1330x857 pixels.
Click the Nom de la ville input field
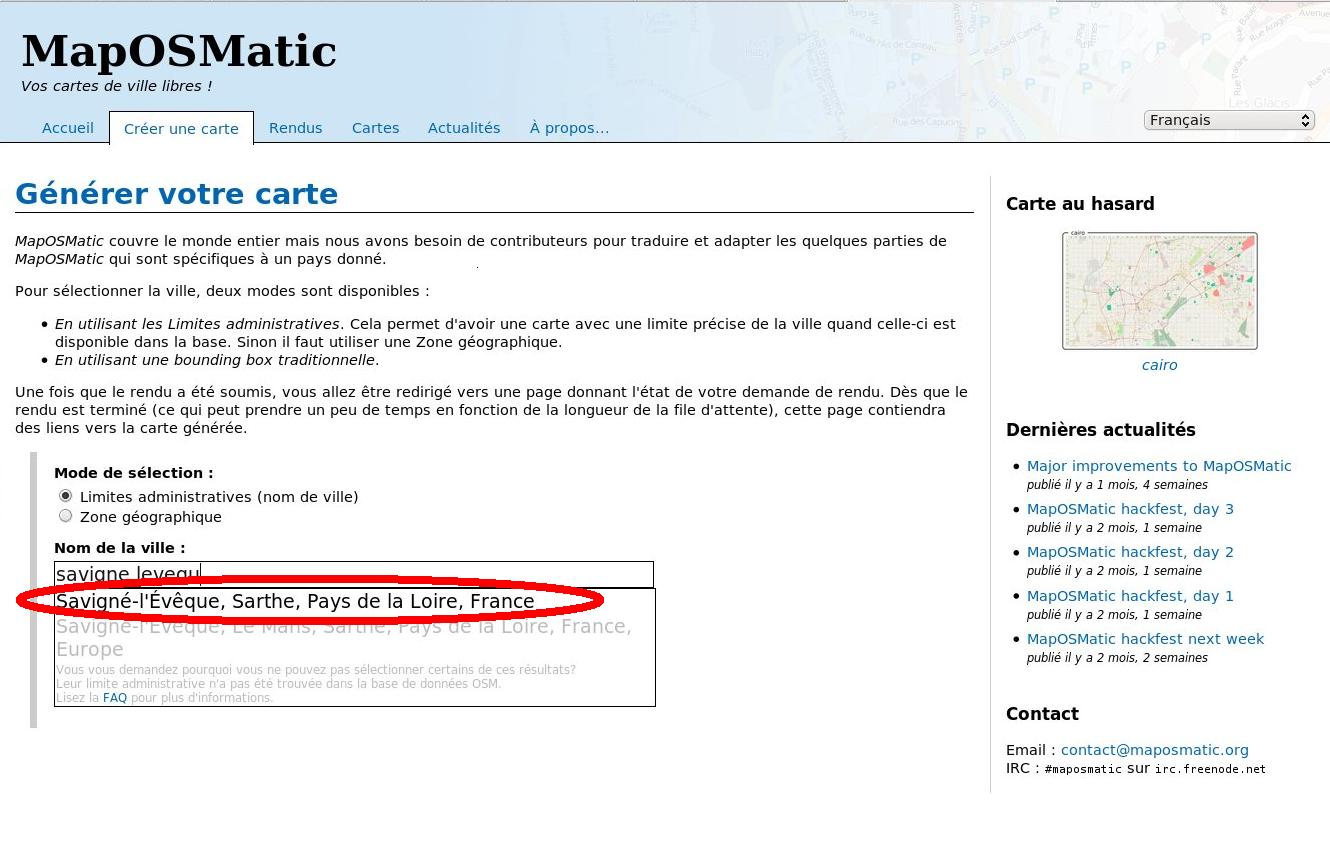[x=354, y=574]
